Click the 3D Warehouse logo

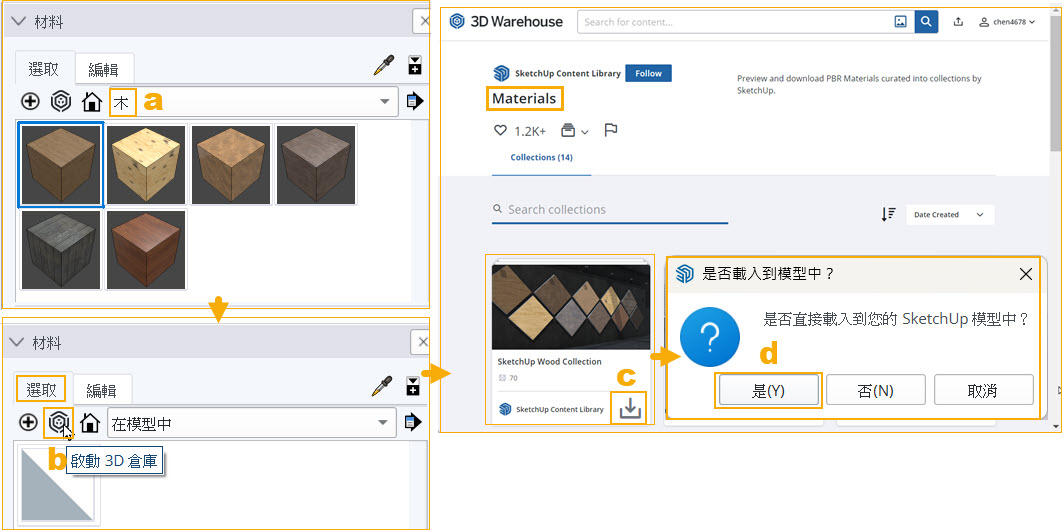507,22
